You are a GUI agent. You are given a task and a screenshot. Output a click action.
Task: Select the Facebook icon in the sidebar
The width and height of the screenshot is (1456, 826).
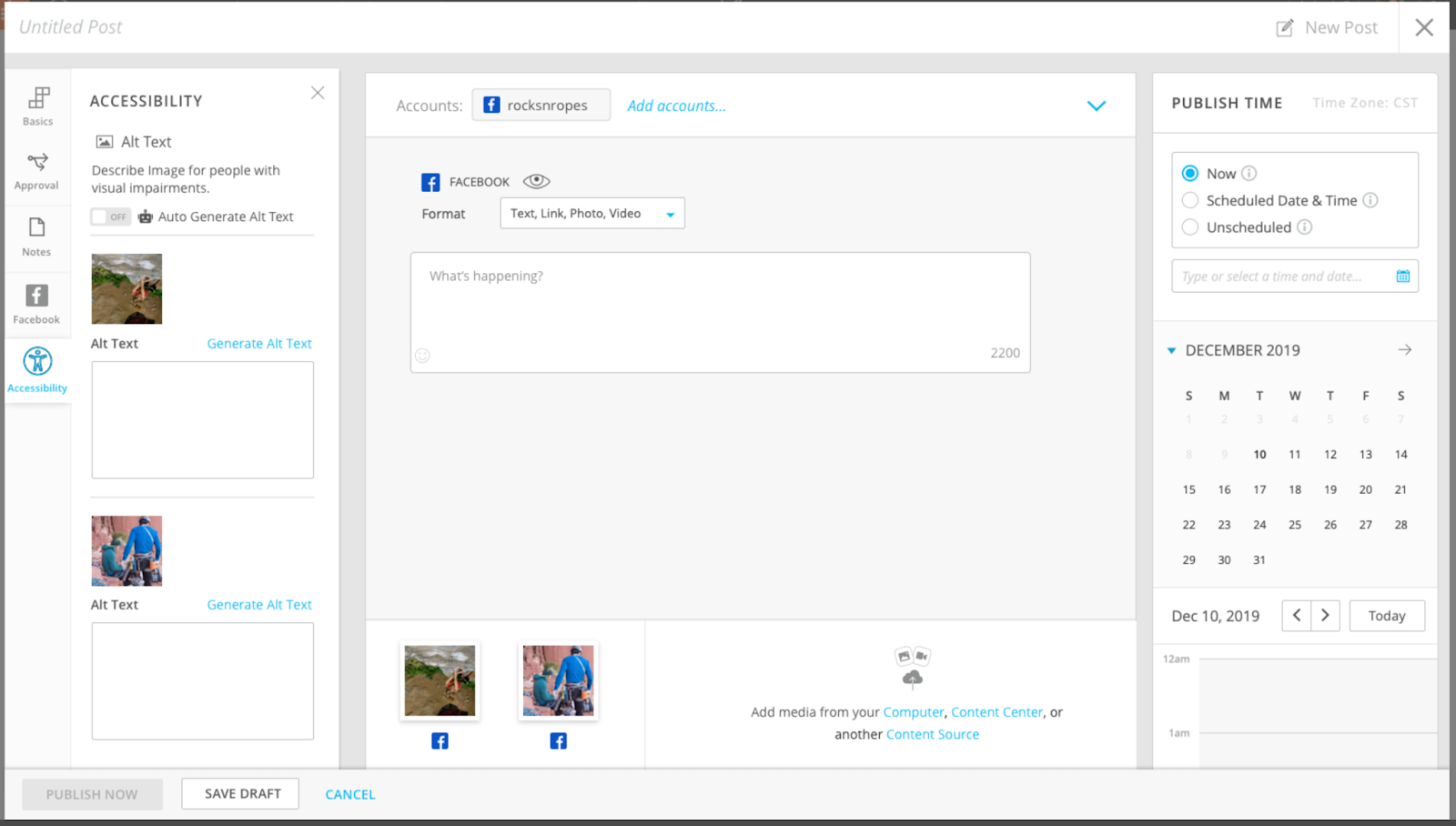click(37, 302)
